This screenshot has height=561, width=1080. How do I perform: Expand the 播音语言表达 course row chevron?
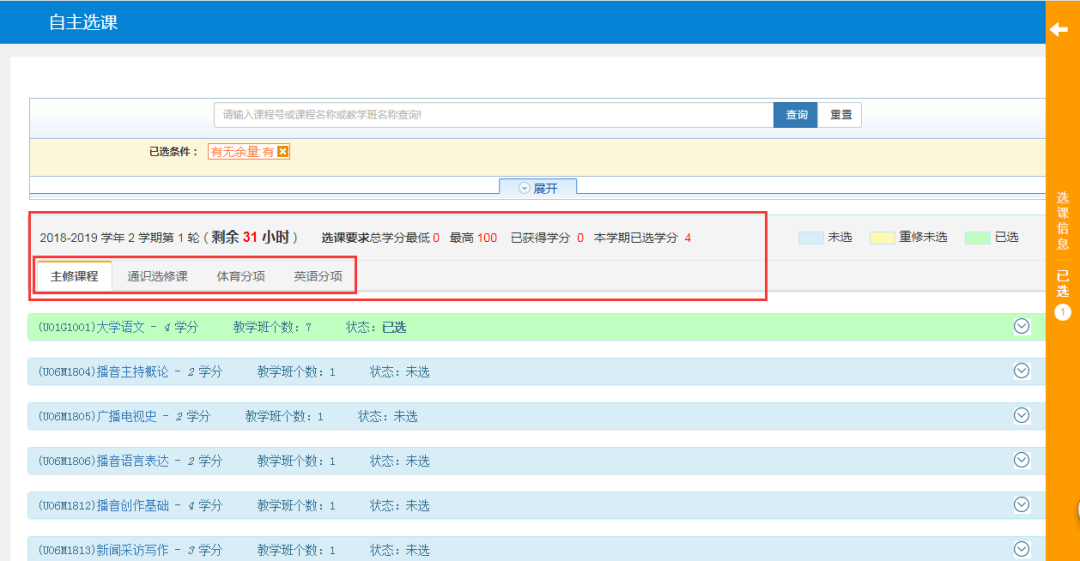pyautogui.click(x=1021, y=460)
